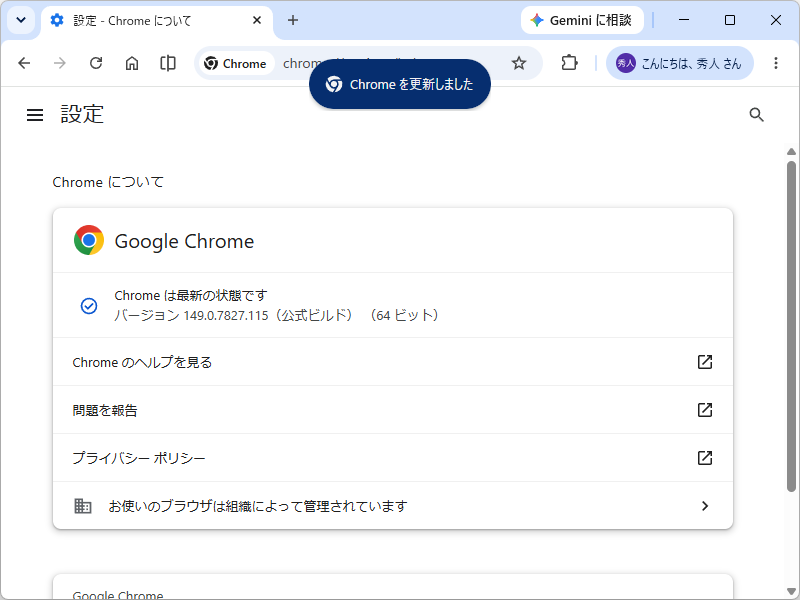
Task: Expand managed browser details chevron
Action: tap(705, 506)
